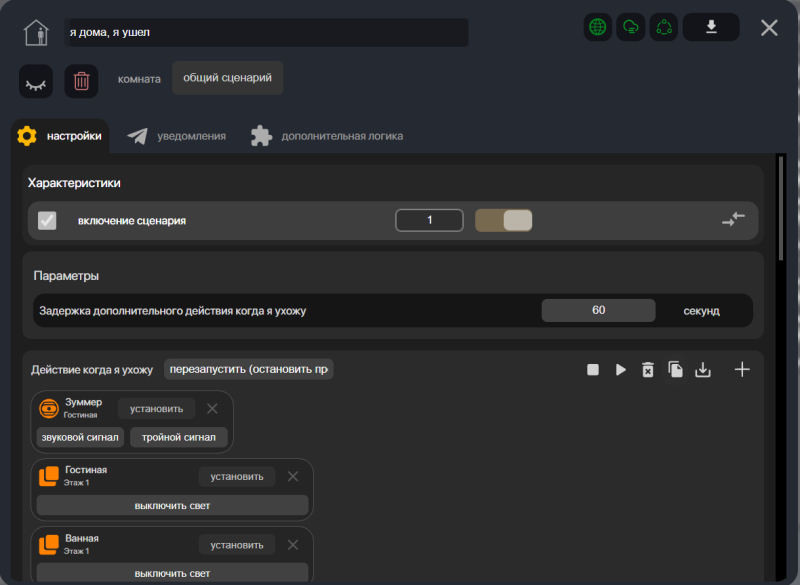800x585 pixels.
Task: Open the 'звуковой сигнал' dropdown
Action: coord(80,437)
